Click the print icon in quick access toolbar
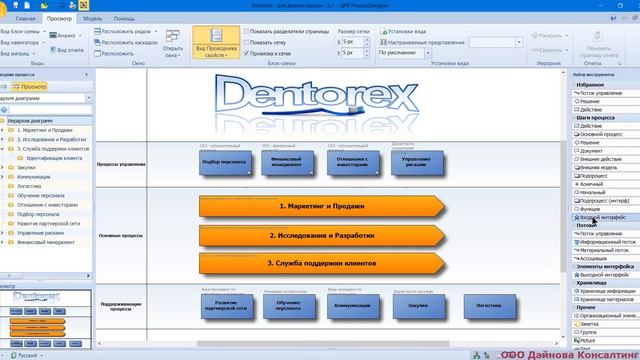 click(73, 5)
